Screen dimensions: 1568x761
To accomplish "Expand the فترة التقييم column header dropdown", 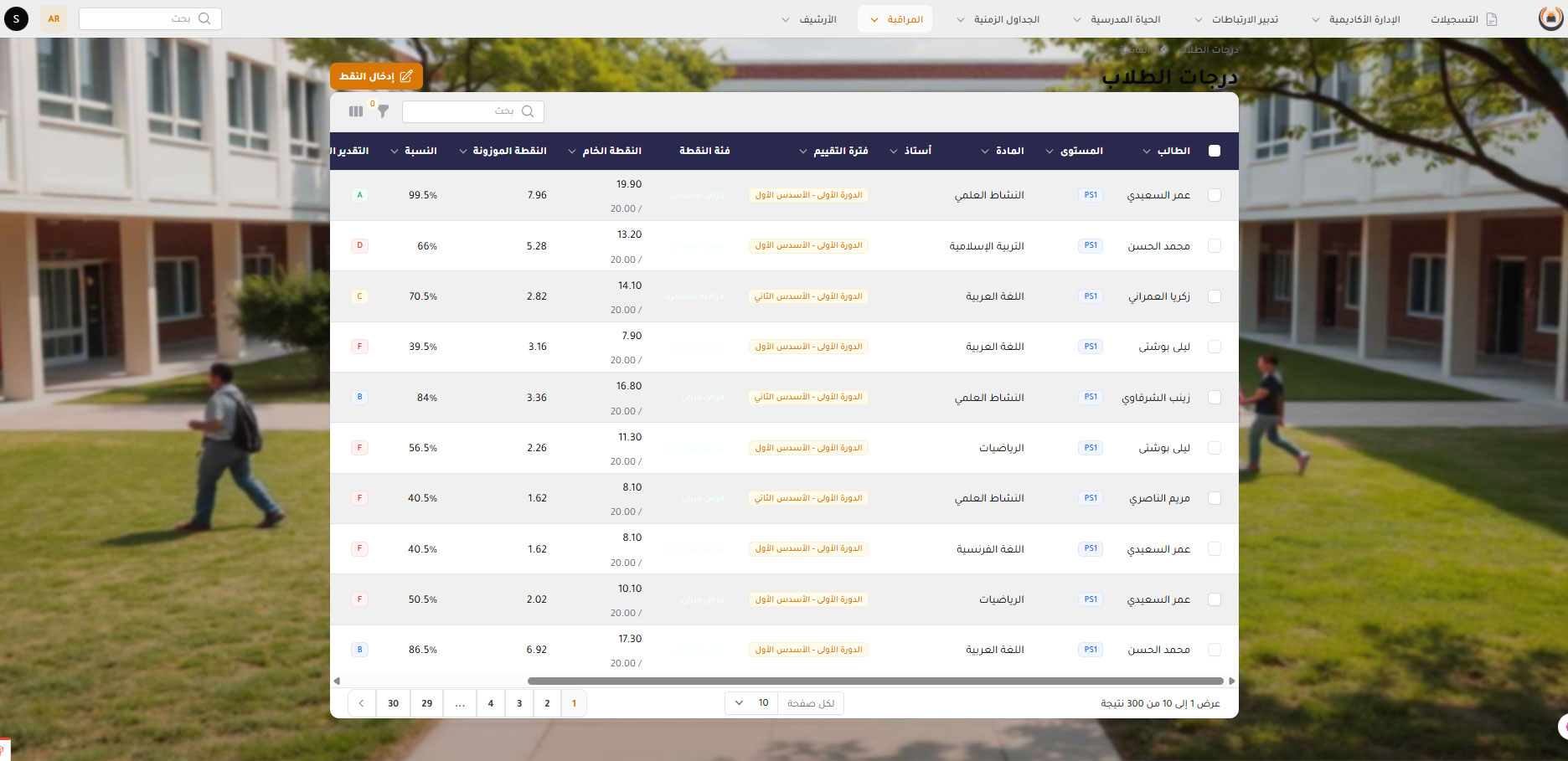I will [804, 152].
